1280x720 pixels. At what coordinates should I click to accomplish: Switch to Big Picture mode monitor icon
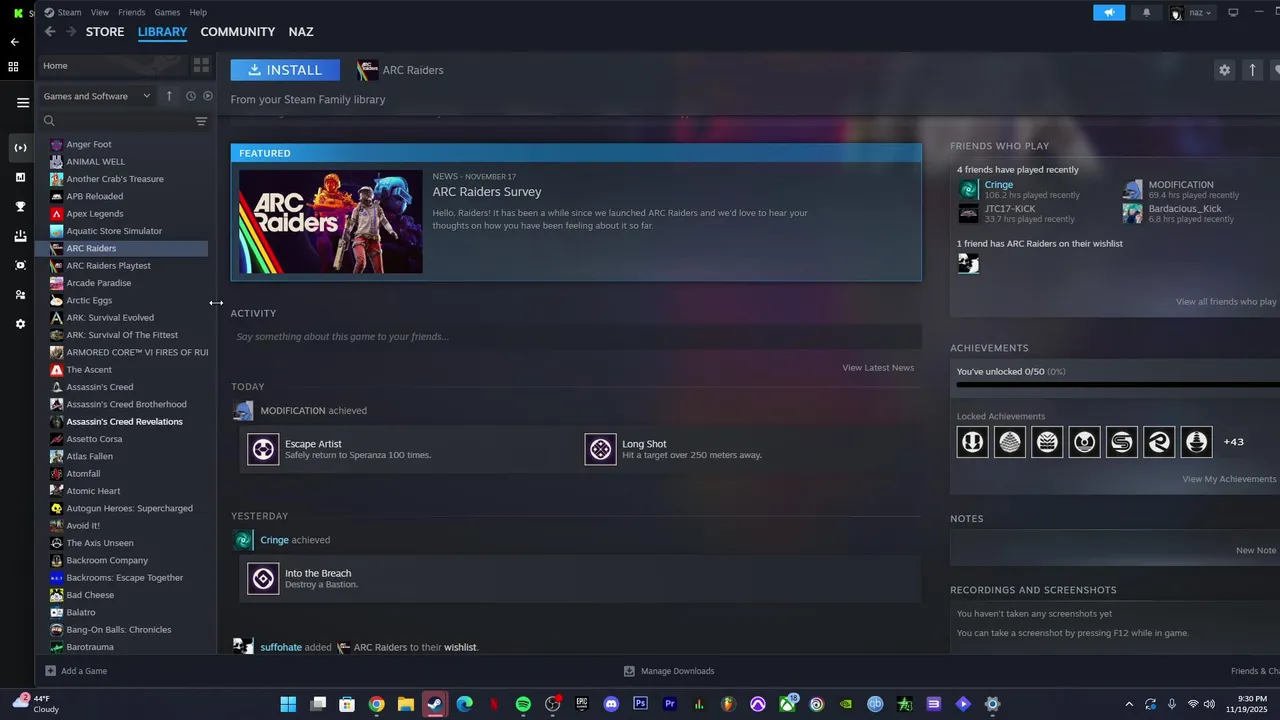click(1233, 12)
